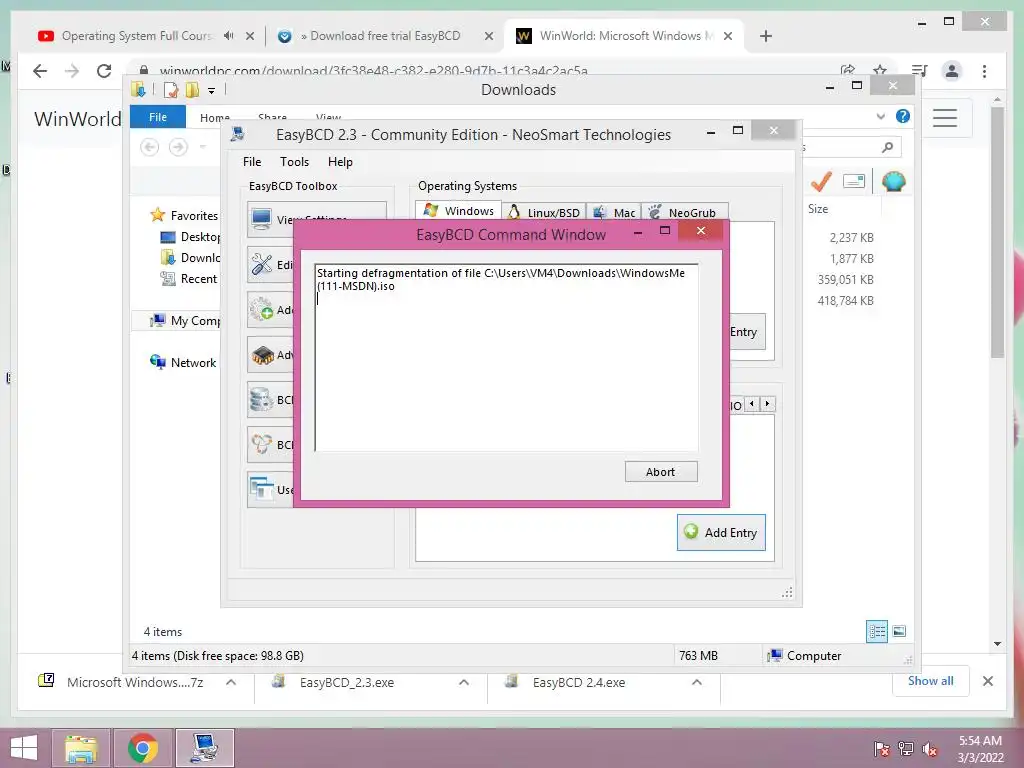Click the Useful Utilities icon
Screen dimensions: 1024x768
tap(262, 489)
